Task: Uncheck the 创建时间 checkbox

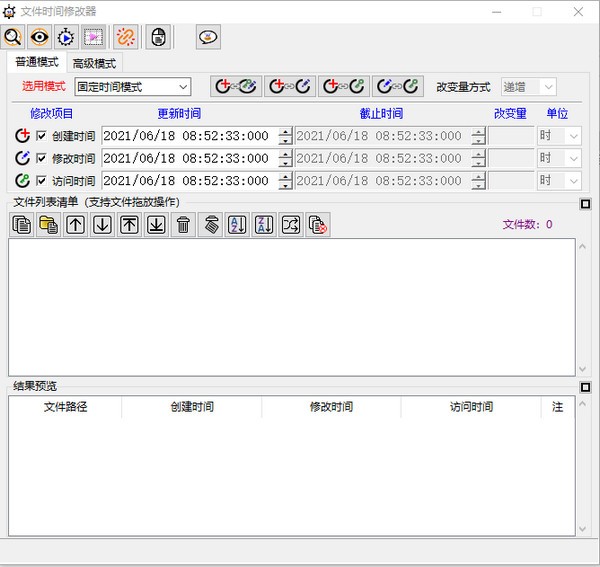Action: pyautogui.click(x=41, y=135)
